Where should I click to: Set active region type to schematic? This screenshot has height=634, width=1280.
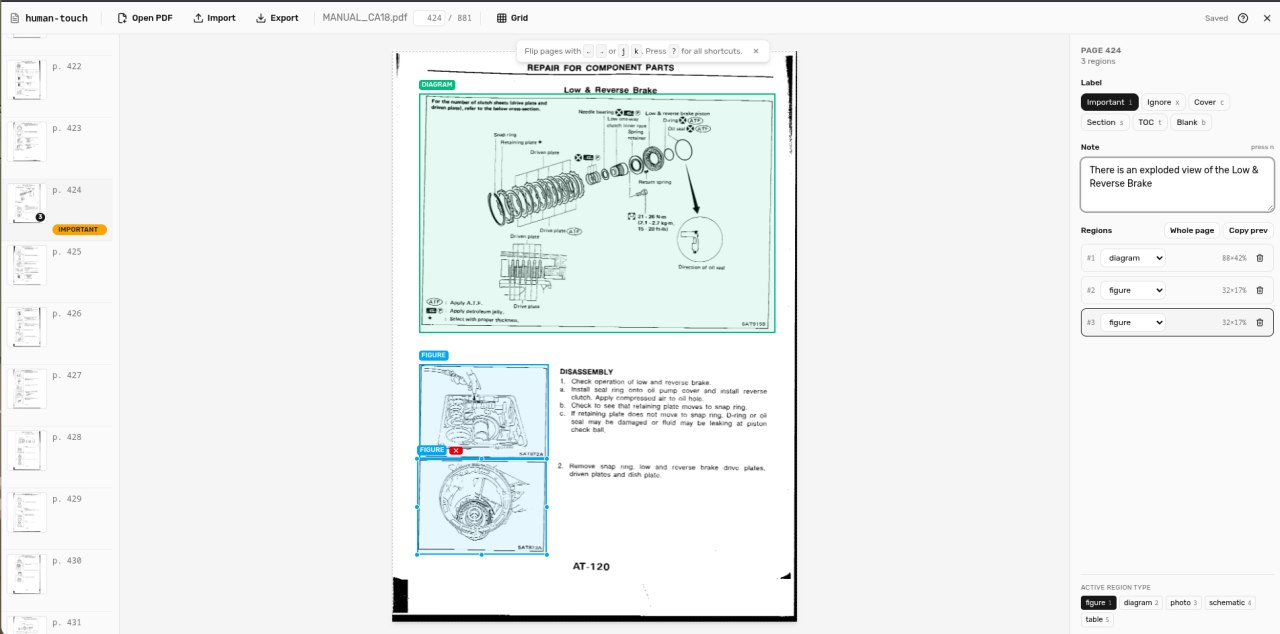[1229, 603]
